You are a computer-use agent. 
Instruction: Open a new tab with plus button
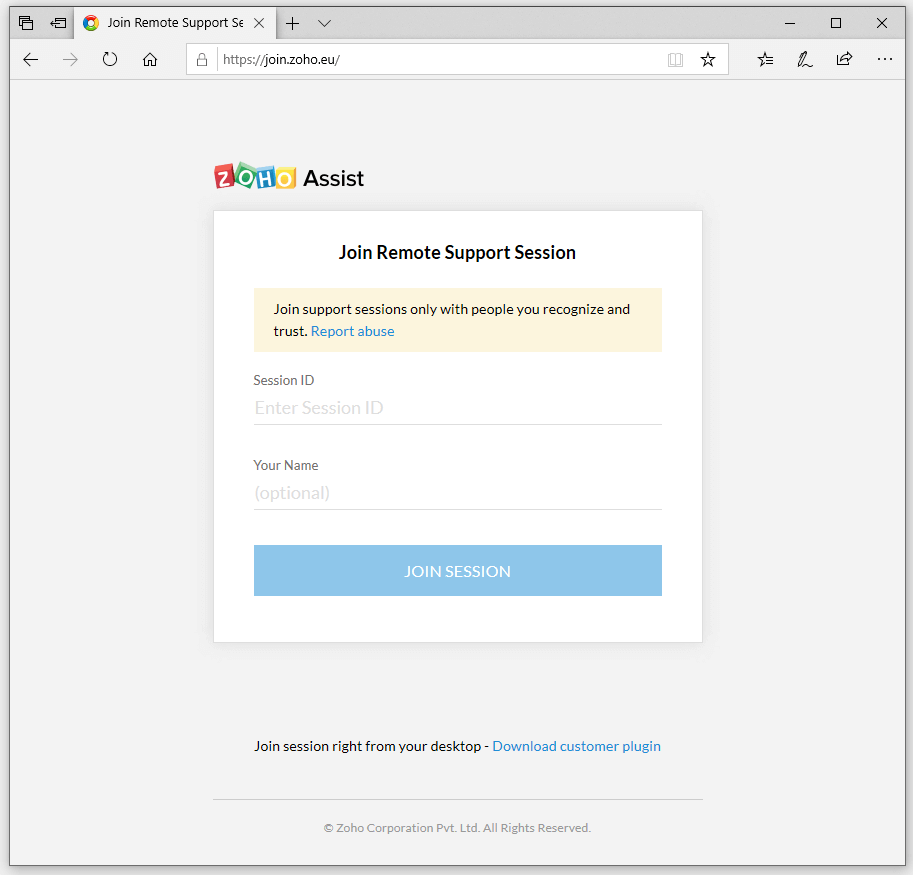[293, 23]
